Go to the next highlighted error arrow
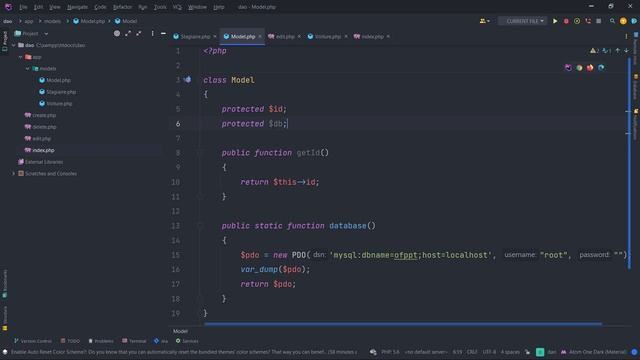Image resolution: width=640 pixels, height=360 pixels. coord(627,51)
